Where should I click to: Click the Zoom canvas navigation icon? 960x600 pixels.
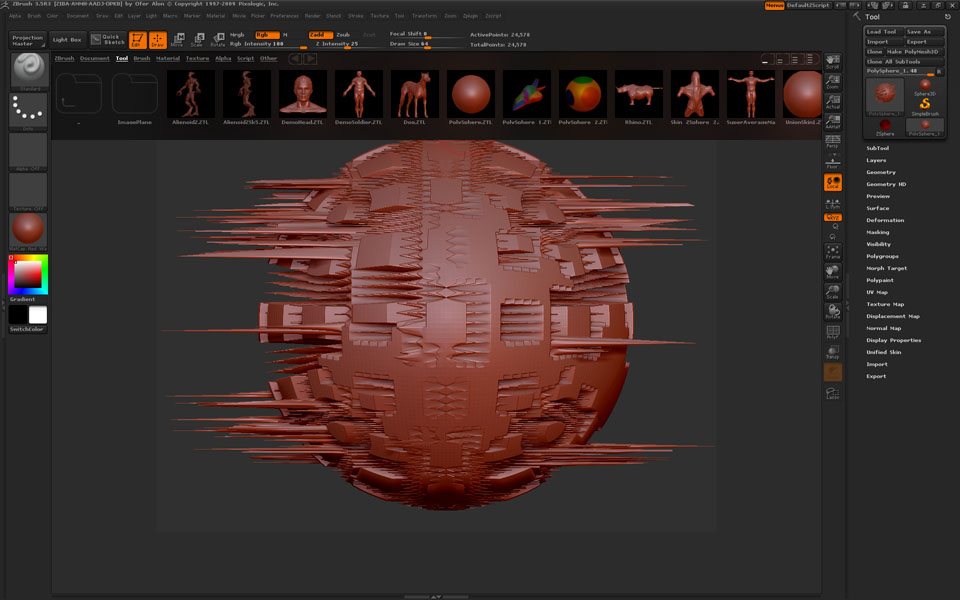coord(833,81)
